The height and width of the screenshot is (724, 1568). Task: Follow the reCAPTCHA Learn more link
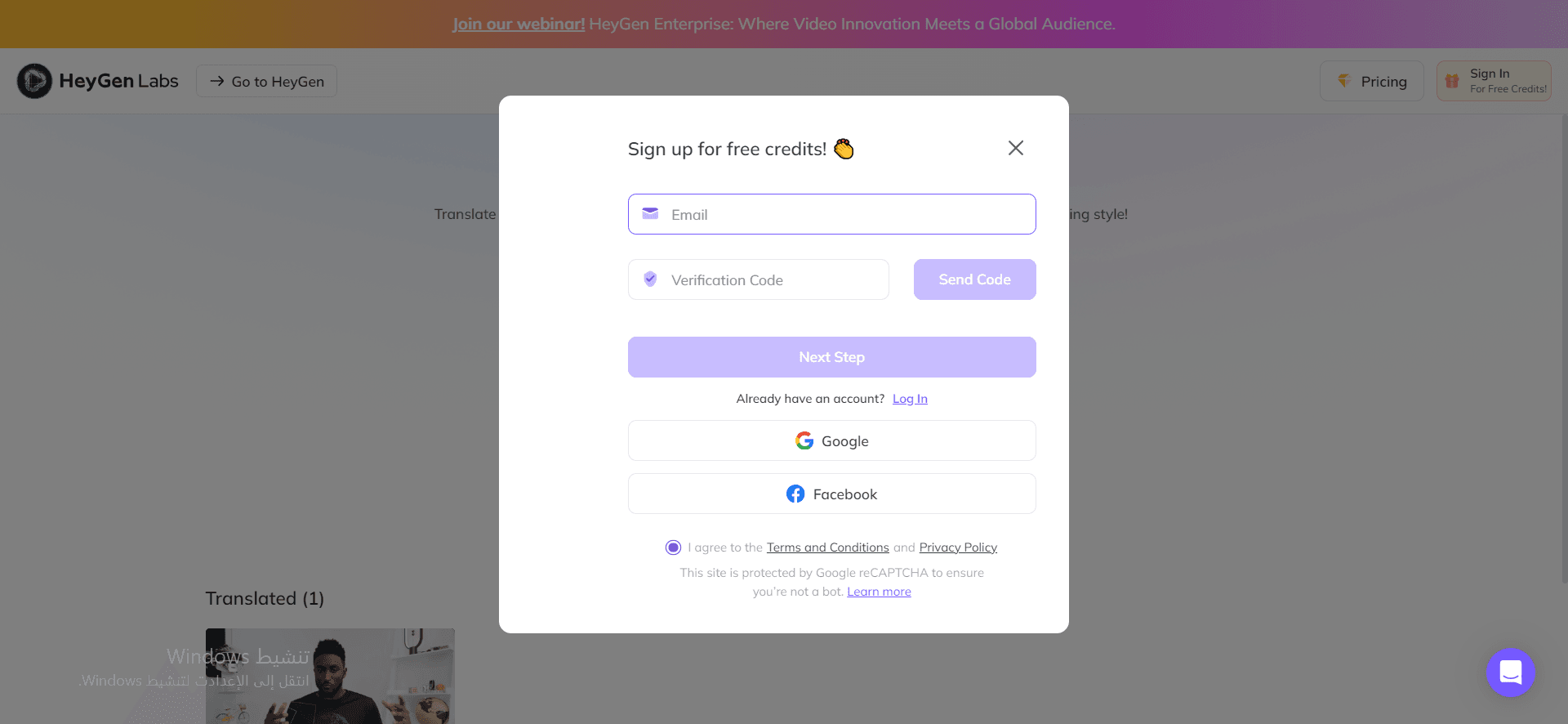(x=879, y=592)
